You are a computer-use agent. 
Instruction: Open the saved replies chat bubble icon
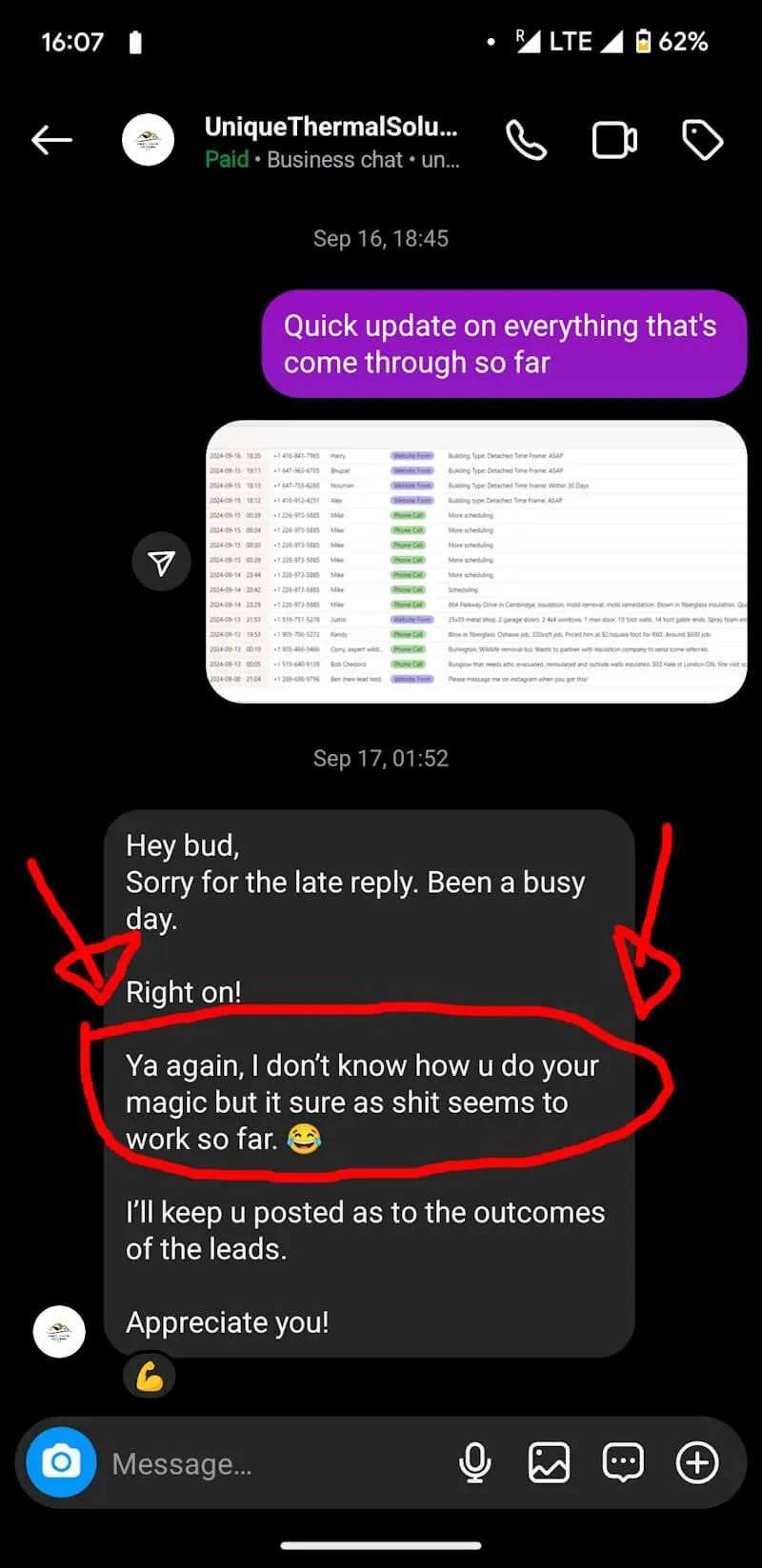623,1462
